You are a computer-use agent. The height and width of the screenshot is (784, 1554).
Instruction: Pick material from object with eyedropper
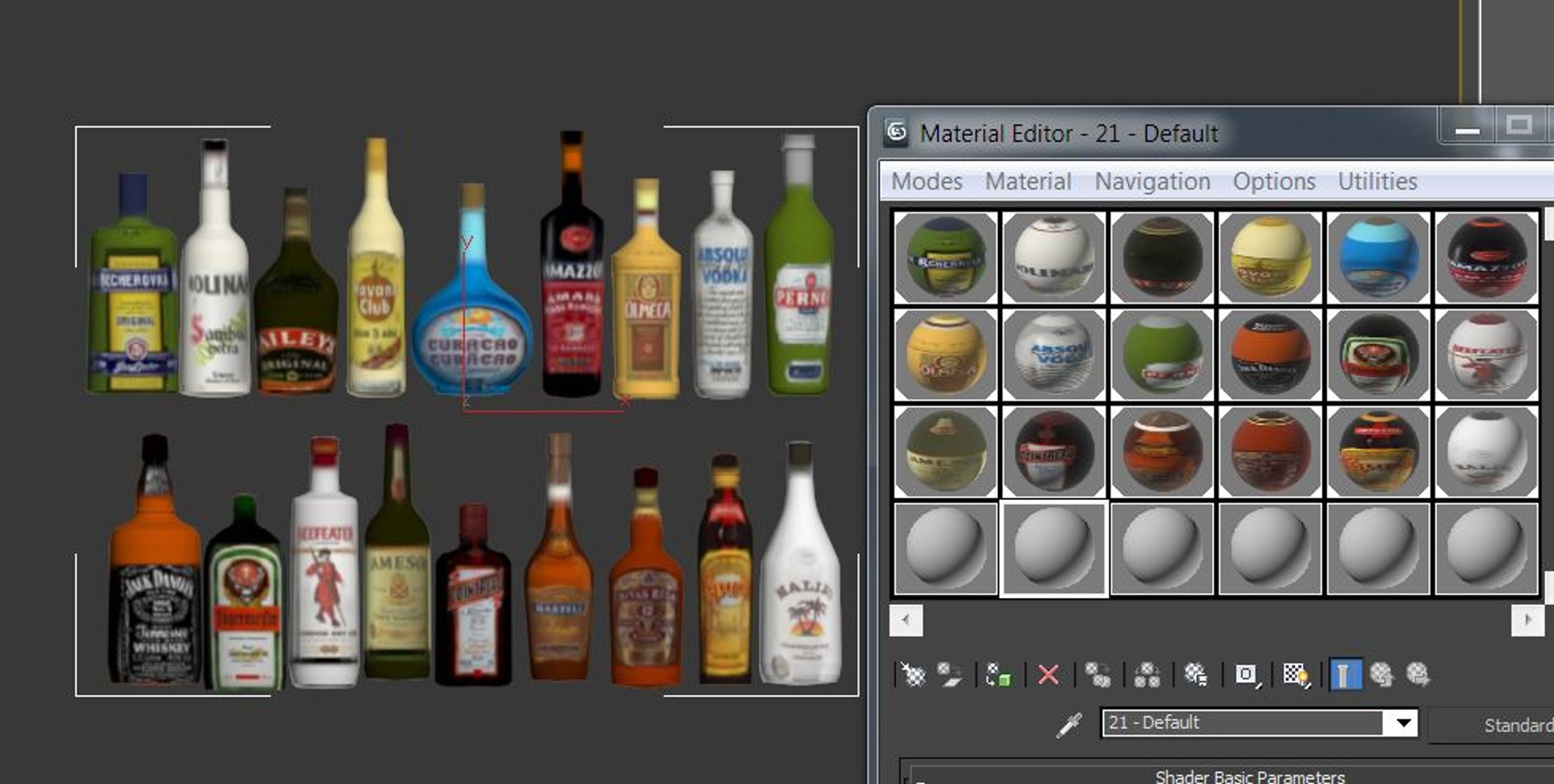coord(1069,724)
